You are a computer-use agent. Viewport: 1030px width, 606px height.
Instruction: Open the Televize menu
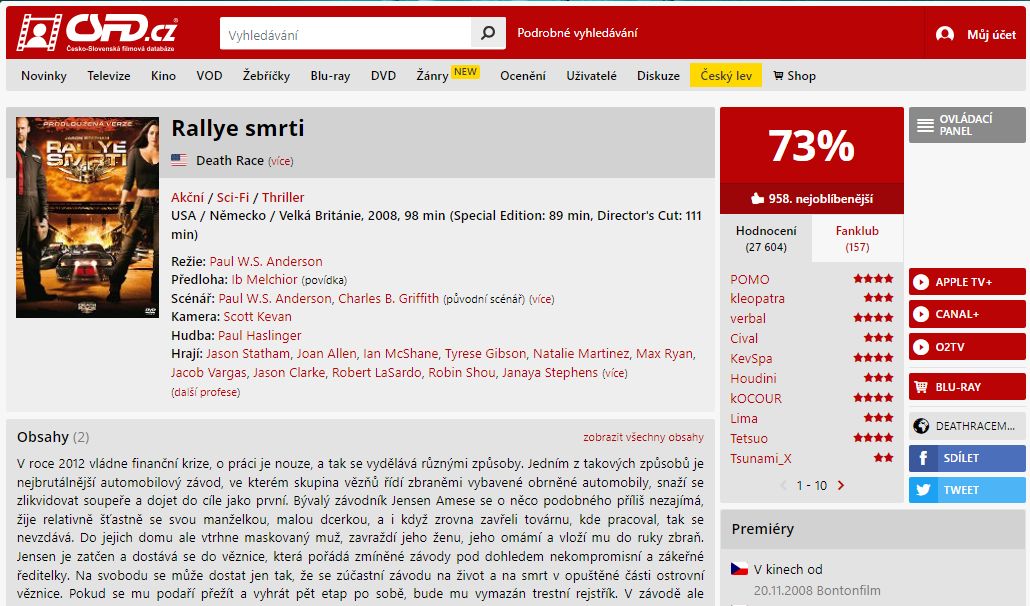(x=109, y=76)
